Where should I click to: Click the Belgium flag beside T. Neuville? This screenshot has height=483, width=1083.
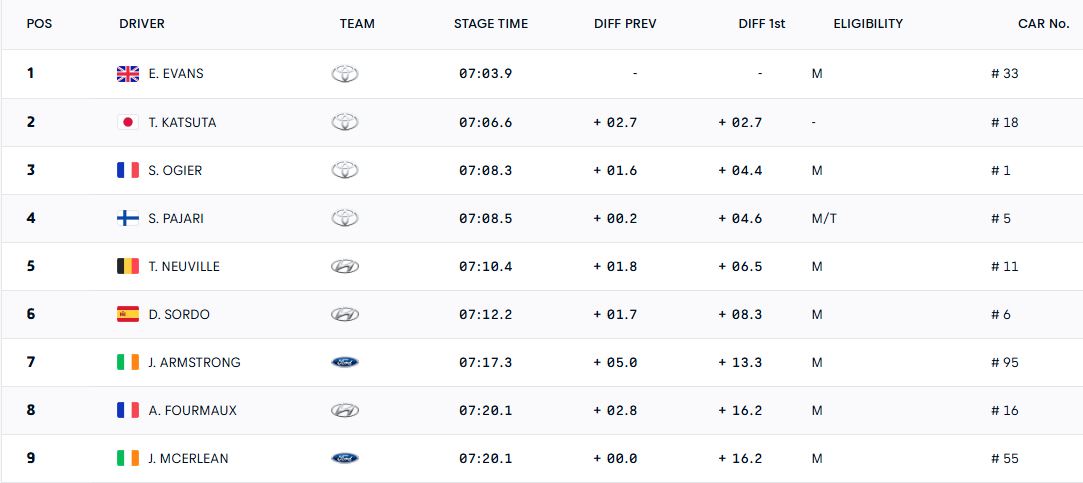click(x=128, y=266)
